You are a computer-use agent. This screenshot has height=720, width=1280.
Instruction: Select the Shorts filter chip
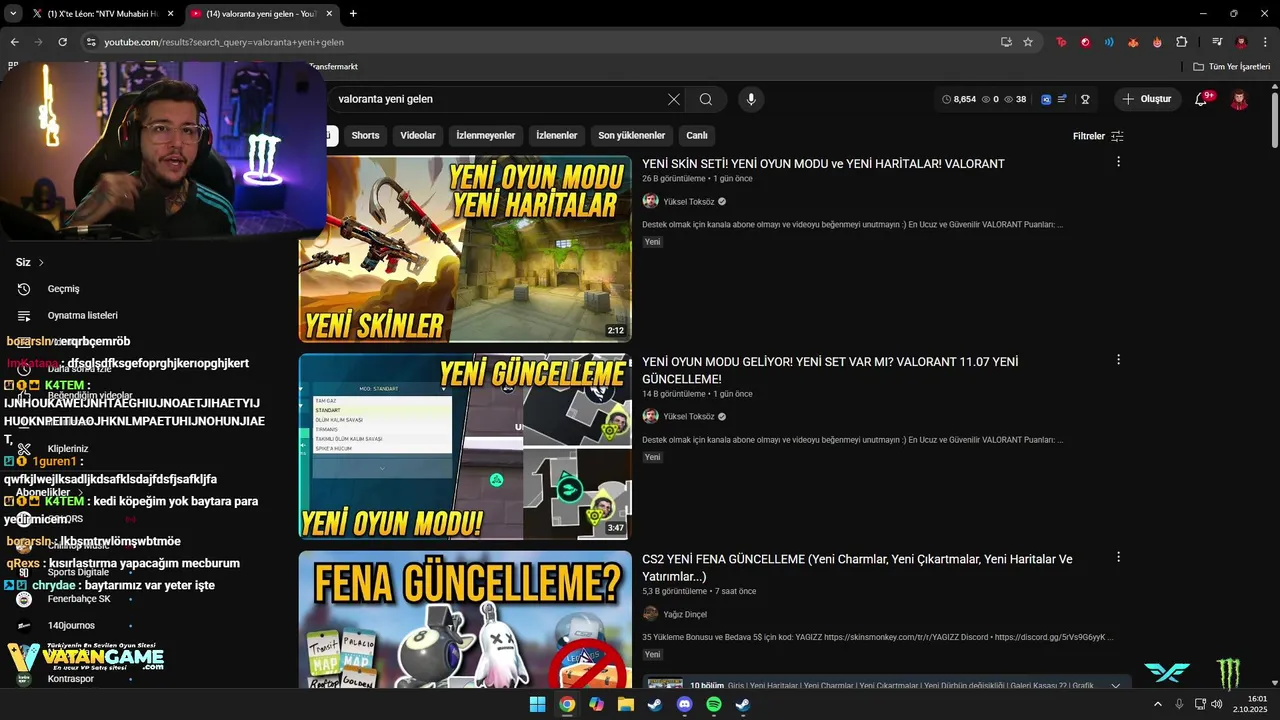point(365,136)
